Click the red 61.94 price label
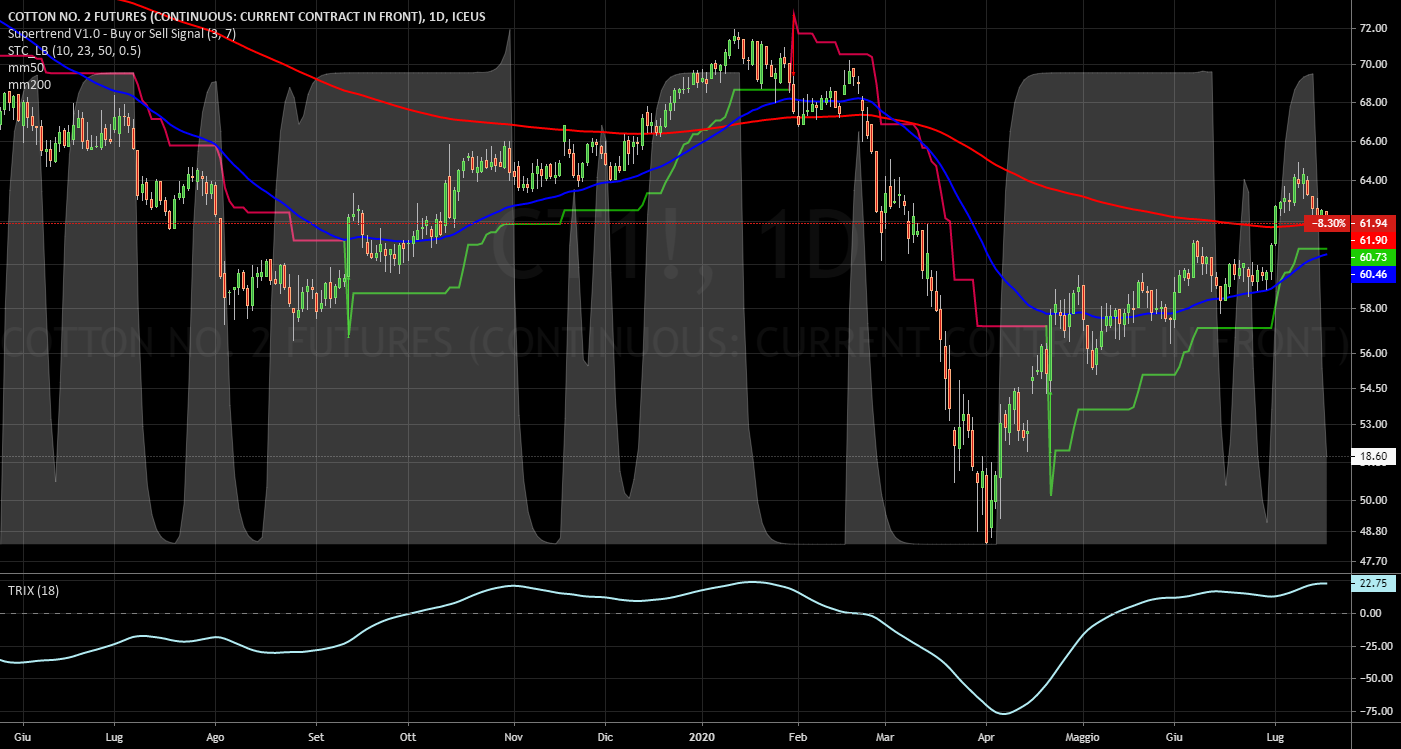Image resolution: width=1401 pixels, height=749 pixels. coord(1373,222)
